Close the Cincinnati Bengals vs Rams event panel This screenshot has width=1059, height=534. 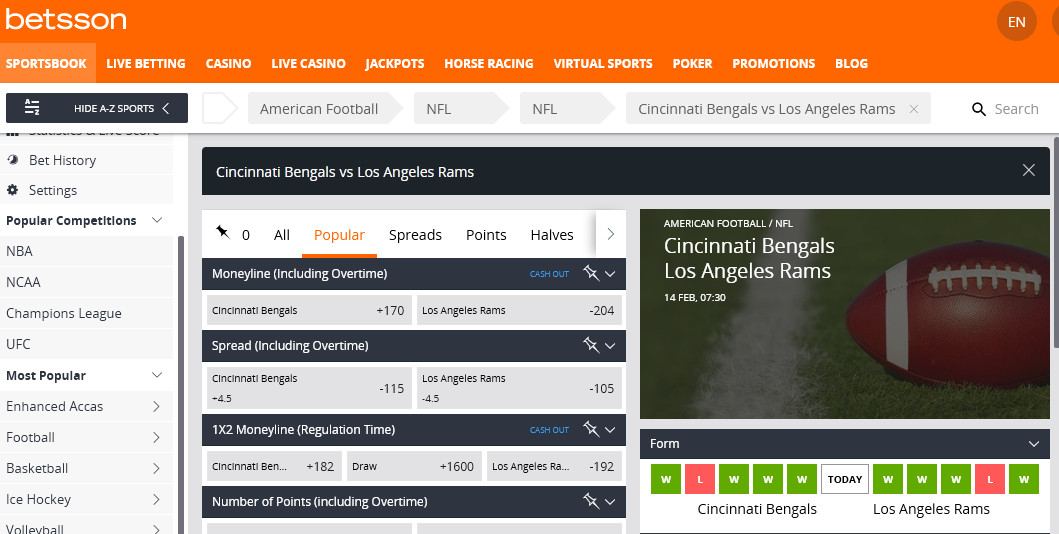tap(1029, 170)
